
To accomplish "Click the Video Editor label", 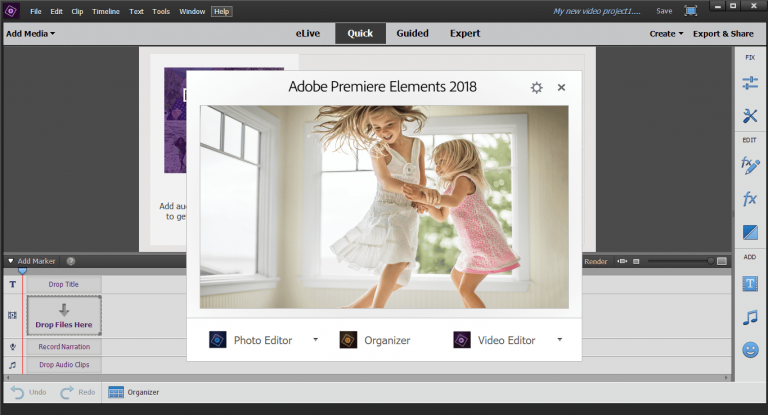I will coord(506,340).
